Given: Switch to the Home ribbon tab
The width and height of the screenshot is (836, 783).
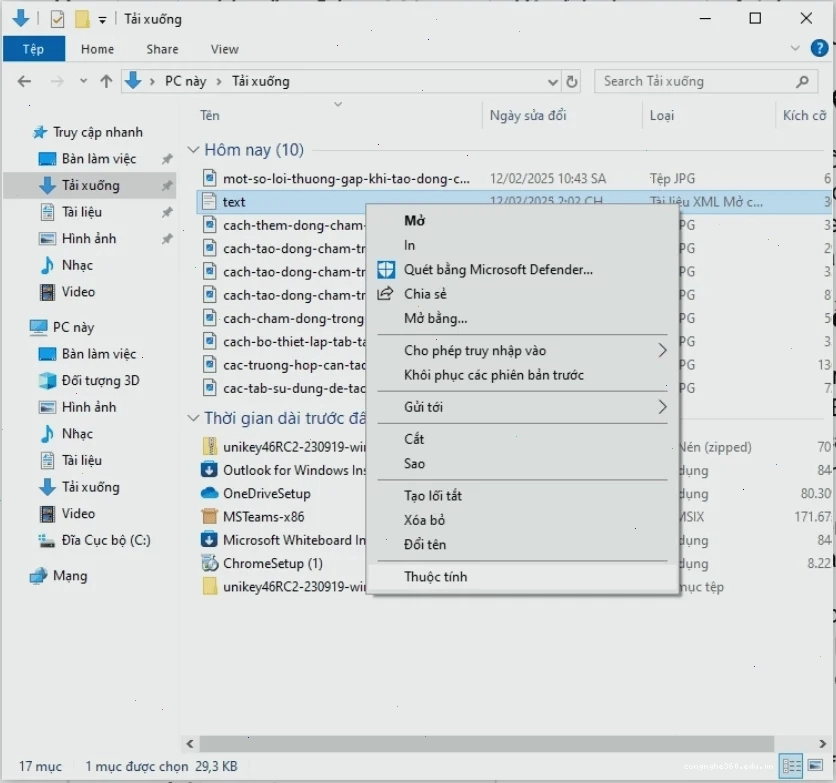Looking at the screenshot, I should coord(97,49).
